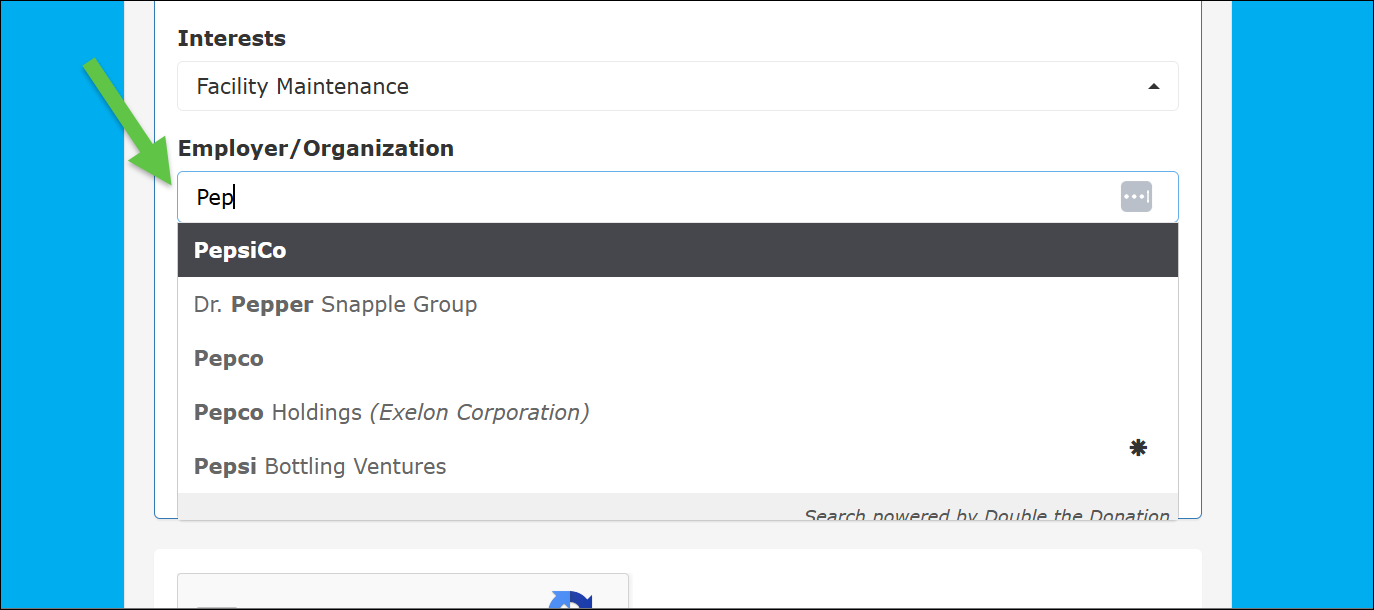Click the Interests field label

tap(232, 38)
